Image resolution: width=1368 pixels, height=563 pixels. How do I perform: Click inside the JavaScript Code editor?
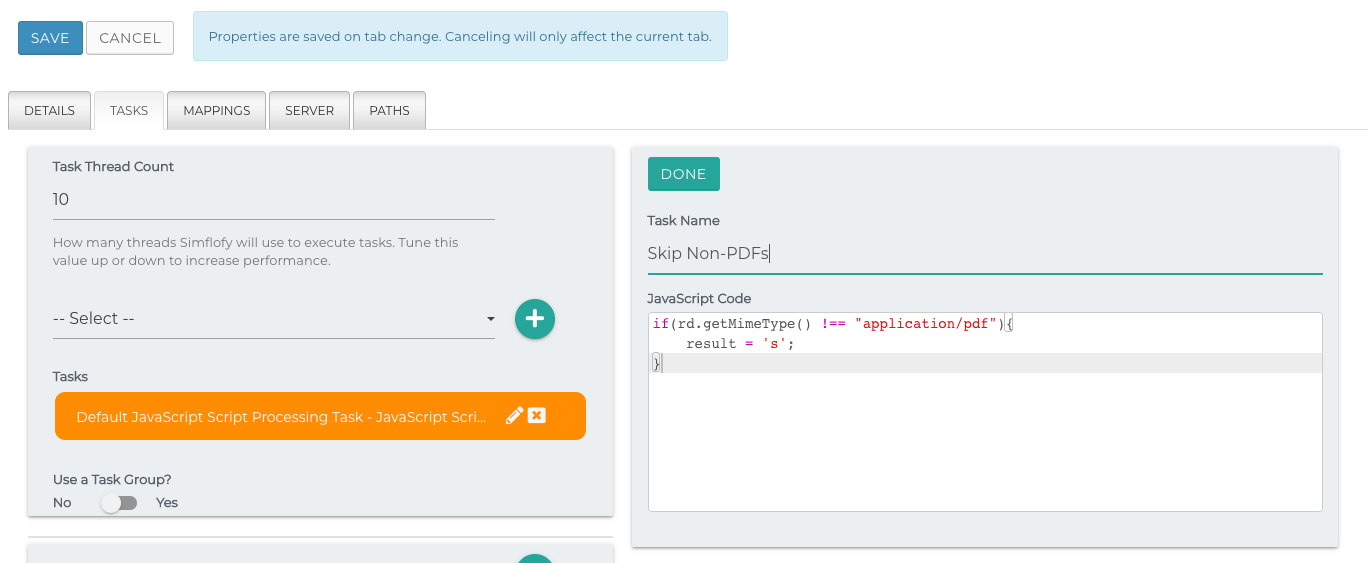click(x=984, y=440)
